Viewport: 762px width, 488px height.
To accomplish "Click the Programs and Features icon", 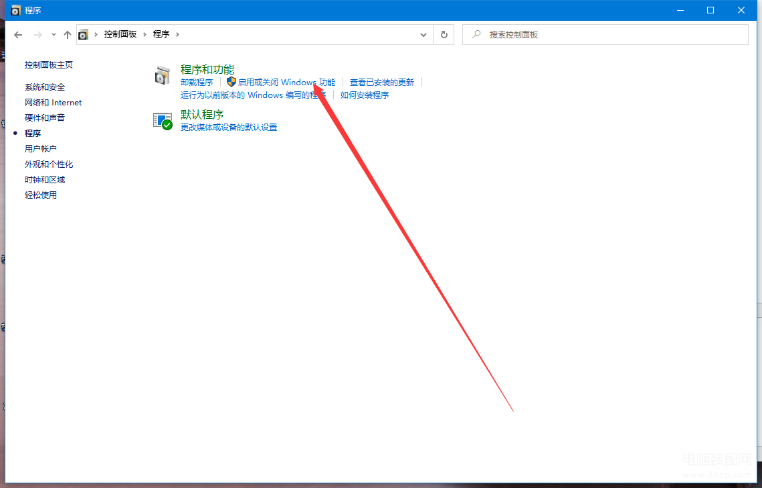I will tap(162, 76).
